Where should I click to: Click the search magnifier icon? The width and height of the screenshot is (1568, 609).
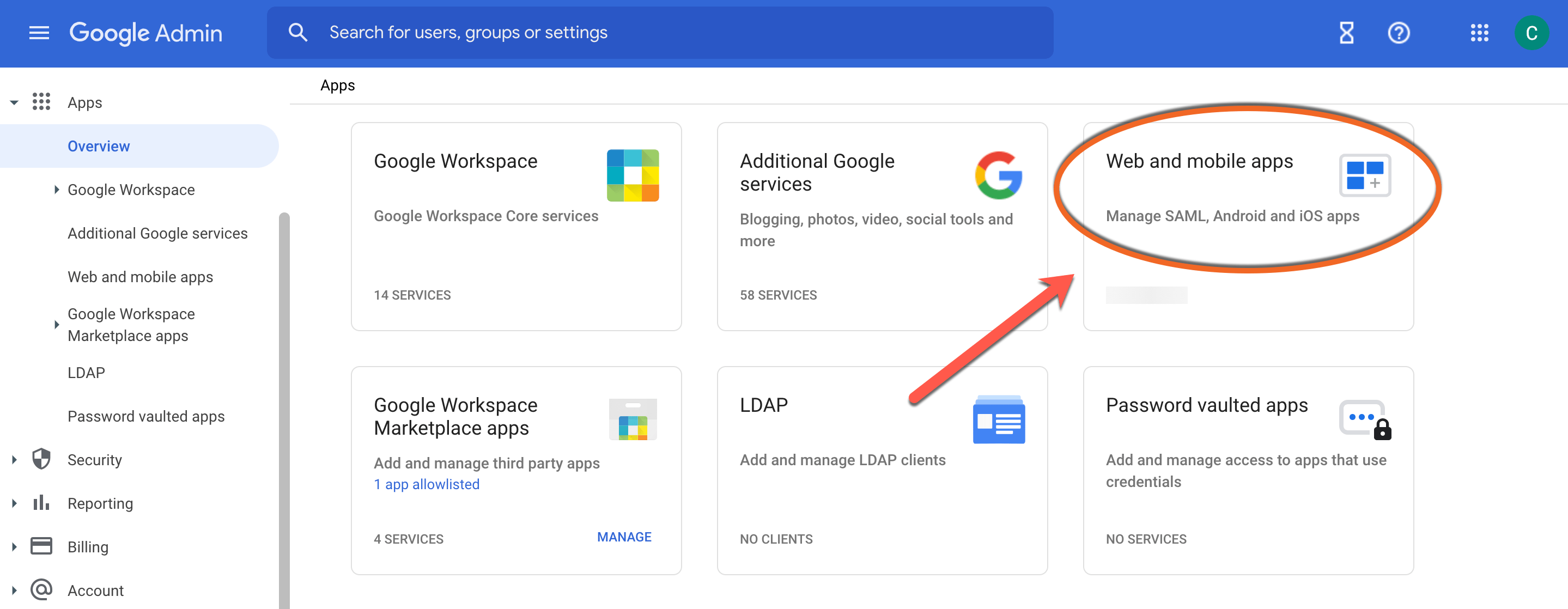pos(297,32)
